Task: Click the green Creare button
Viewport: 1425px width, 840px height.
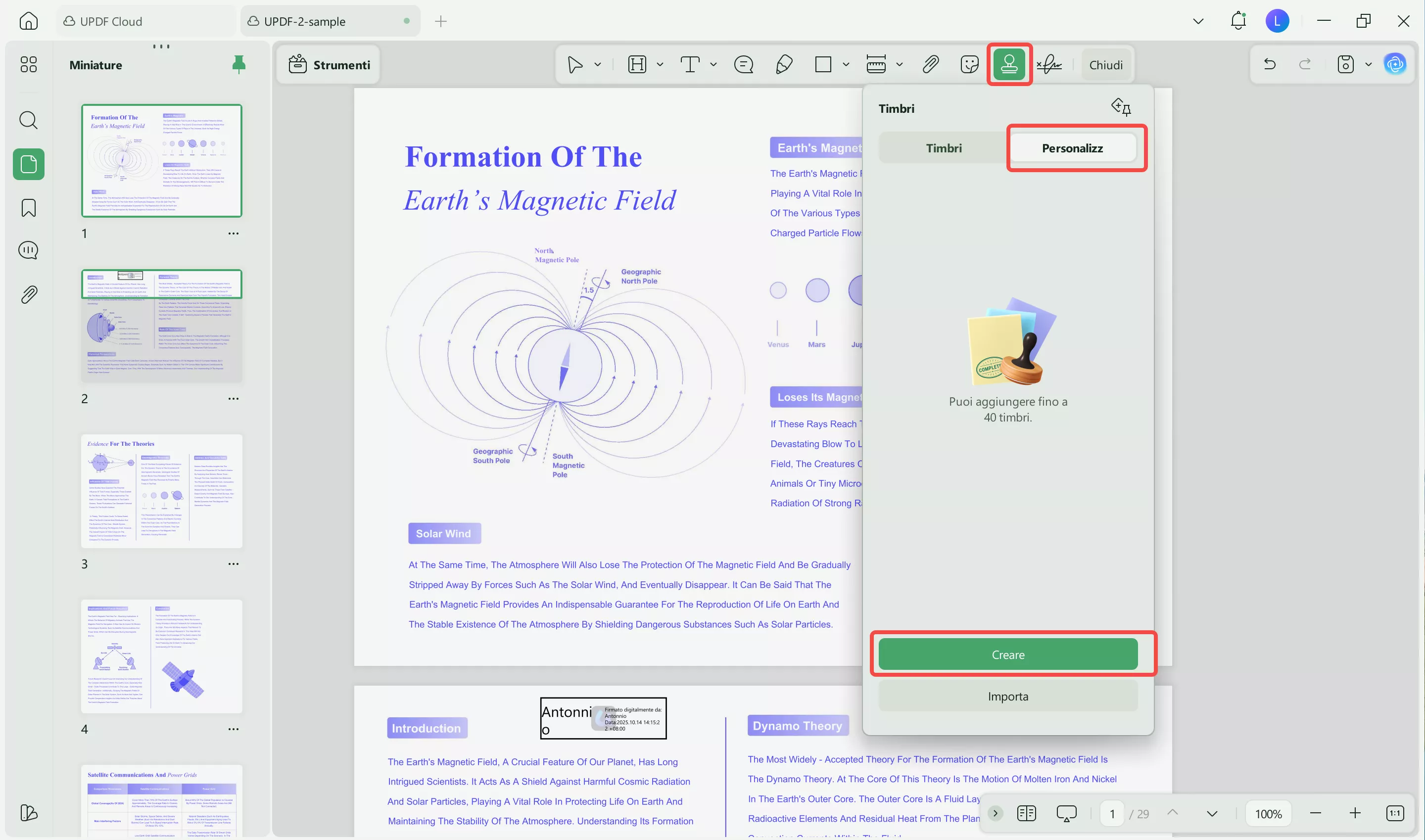Action: tap(1008, 654)
